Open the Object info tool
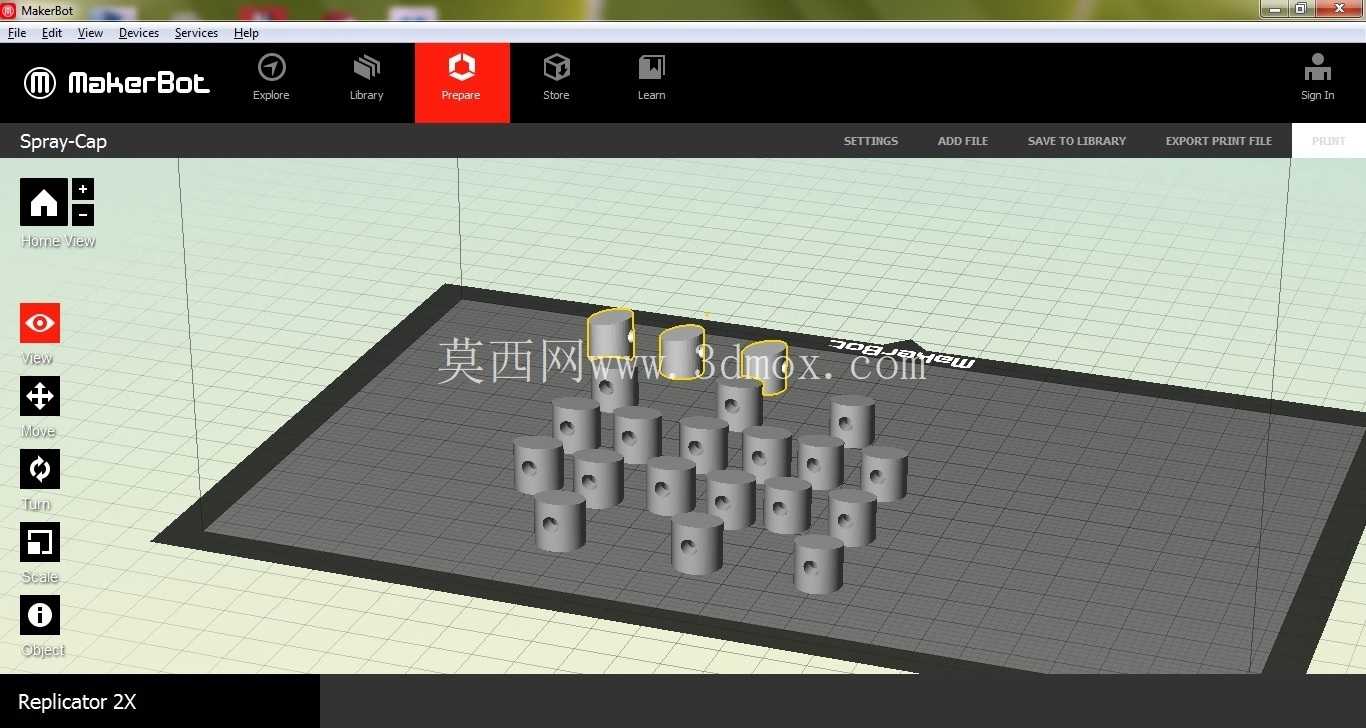Image resolution: width=1366 pixels, height=728 pixels. 40,615
